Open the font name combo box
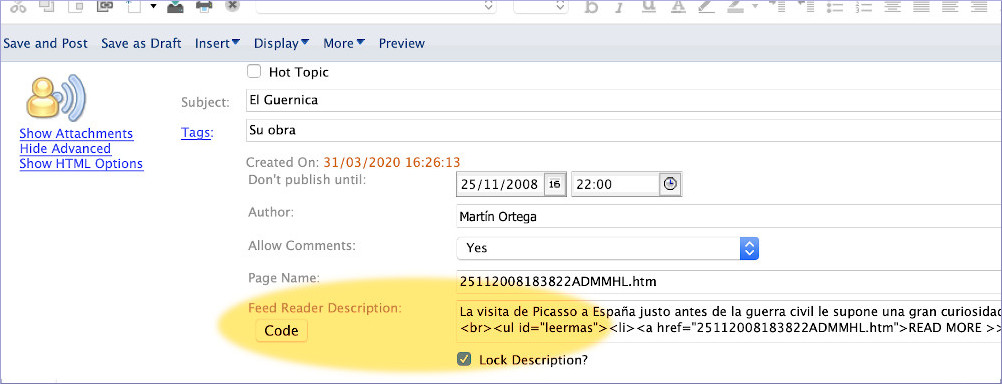Viewport: 1002px width, 384px height. point(376,6)
